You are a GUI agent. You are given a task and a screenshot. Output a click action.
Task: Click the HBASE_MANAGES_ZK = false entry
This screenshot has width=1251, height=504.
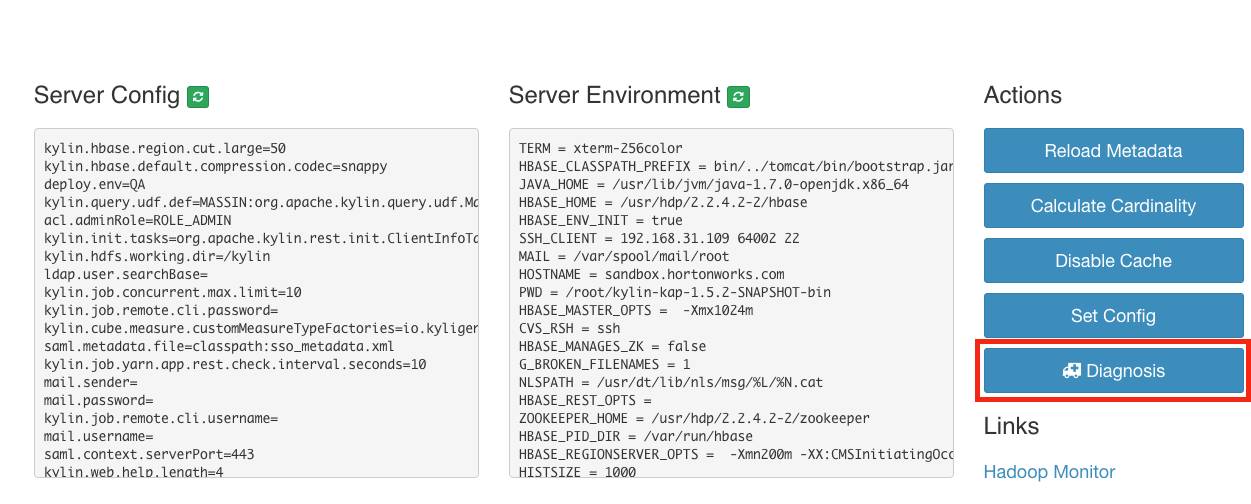[612, 346]
